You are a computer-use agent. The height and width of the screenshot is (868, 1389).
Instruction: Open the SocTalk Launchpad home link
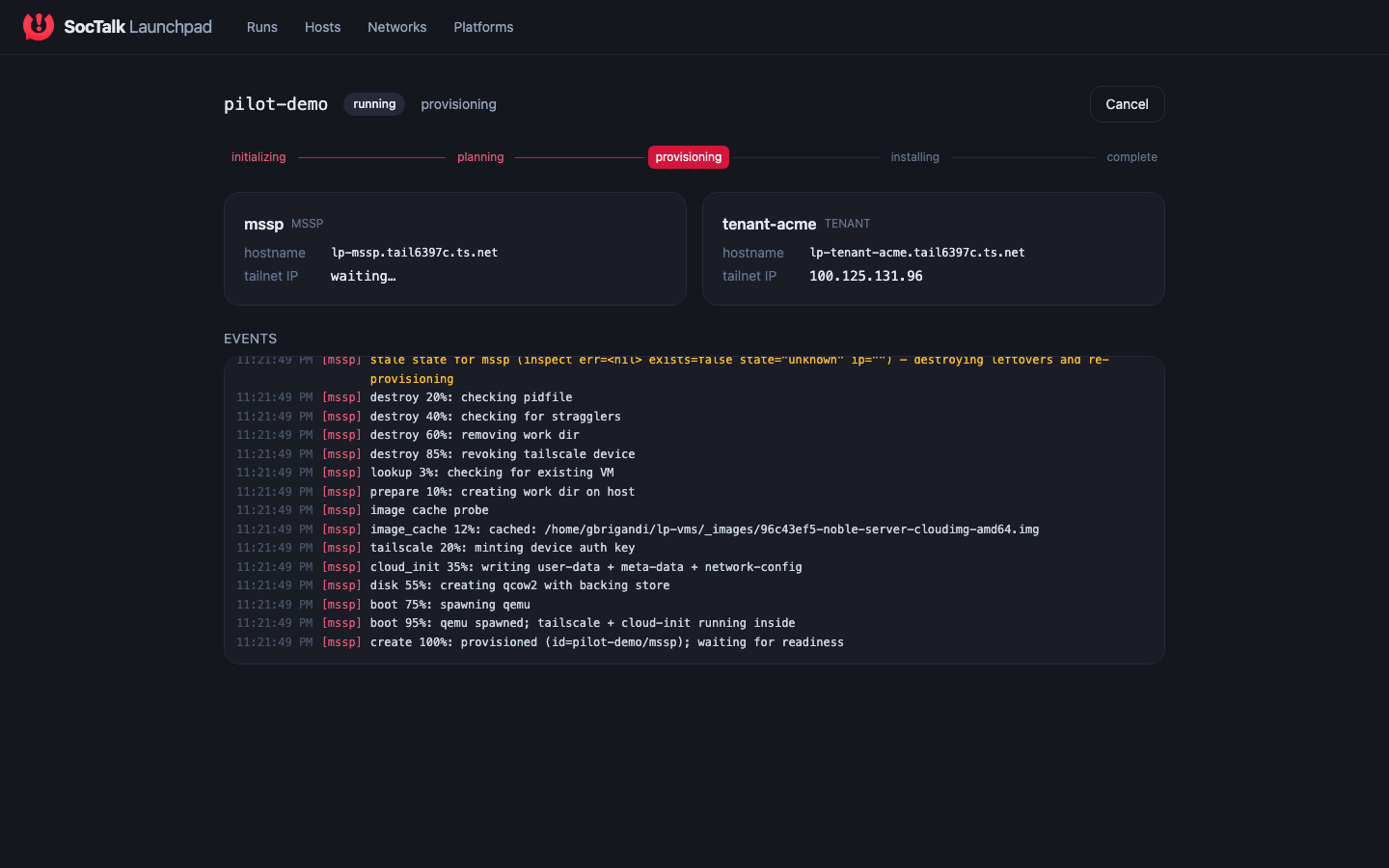pos(118,27)
